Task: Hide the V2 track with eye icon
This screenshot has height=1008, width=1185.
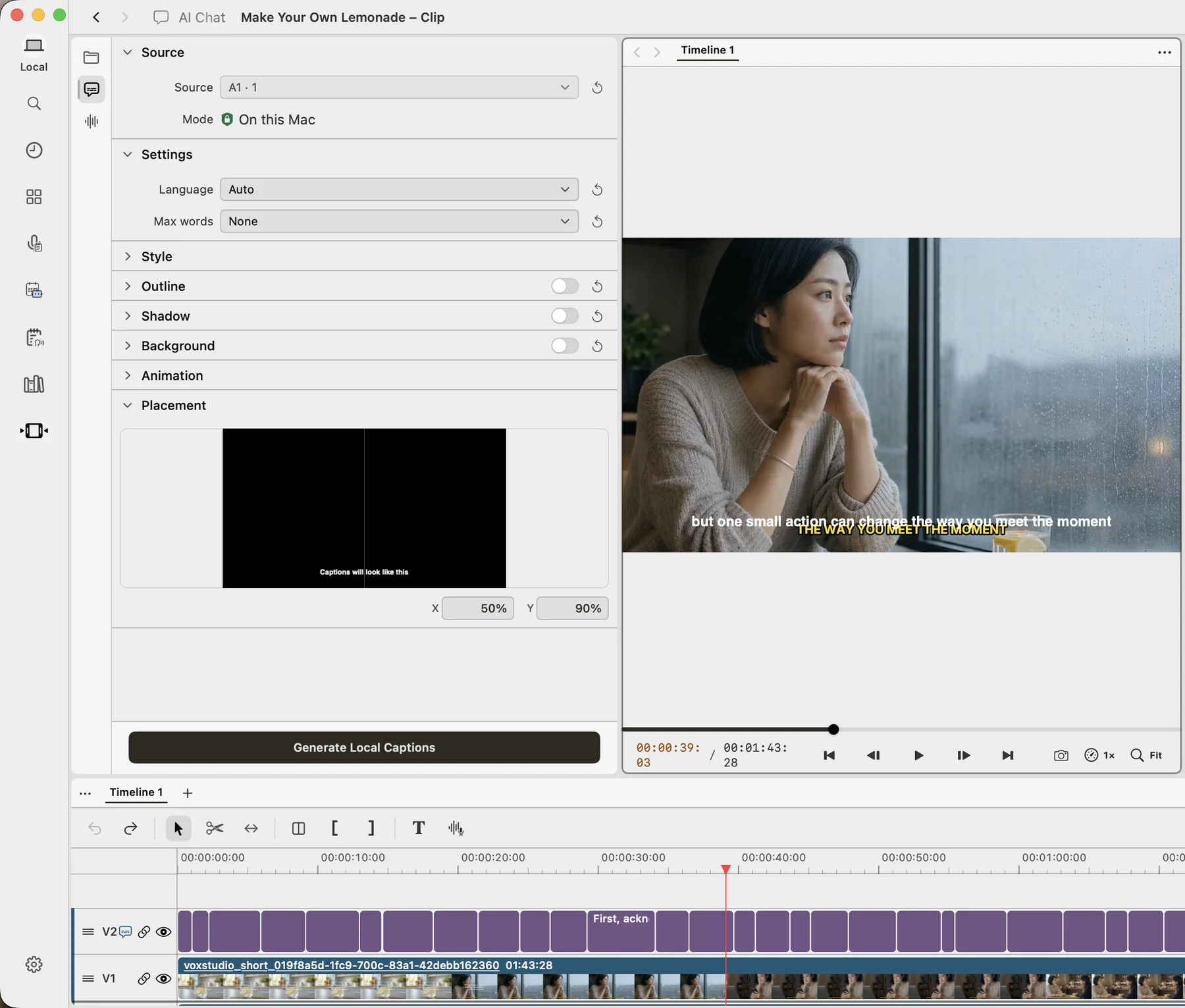Action: click(163, 932)
